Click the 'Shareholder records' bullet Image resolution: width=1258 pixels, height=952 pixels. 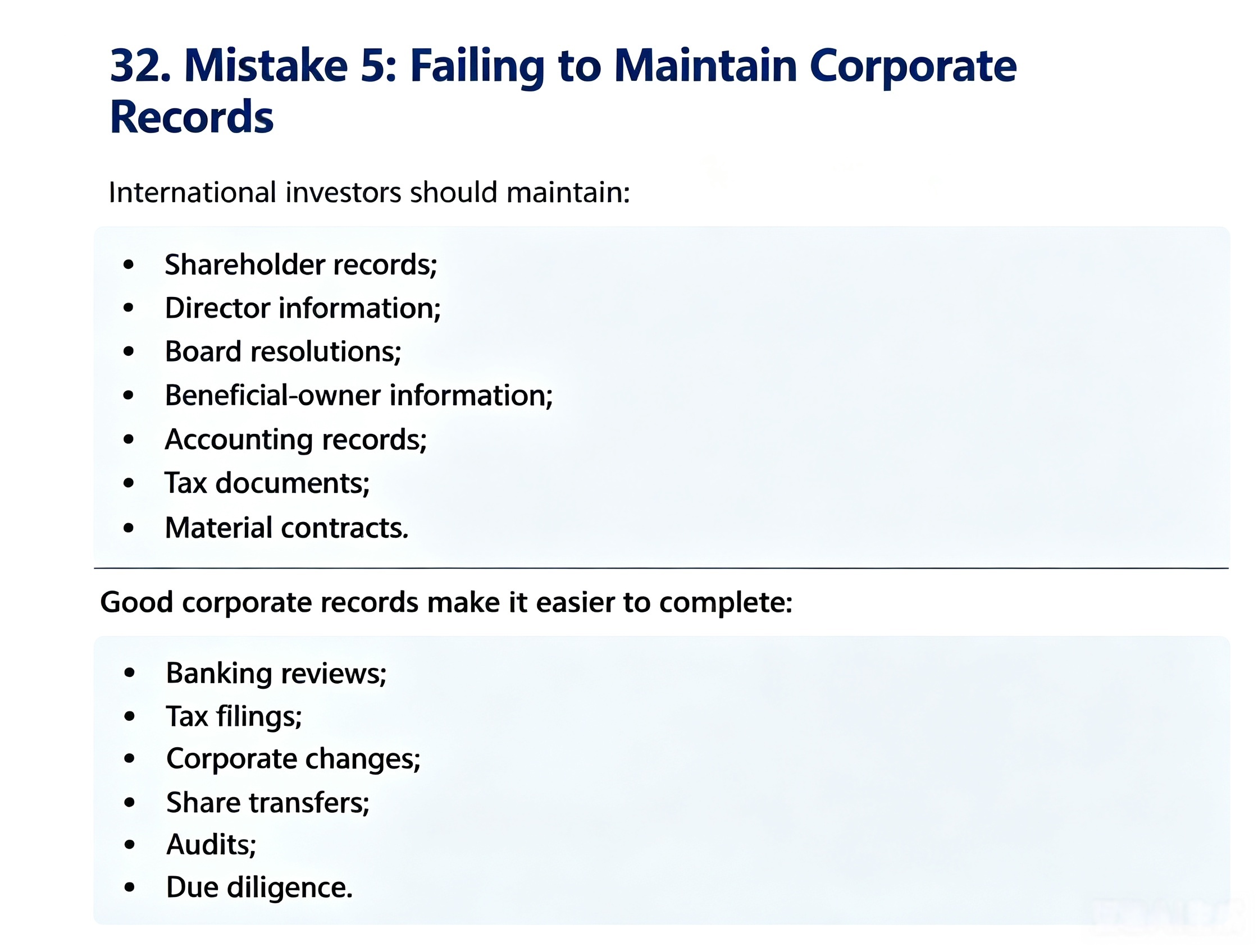tap(301, 265)
